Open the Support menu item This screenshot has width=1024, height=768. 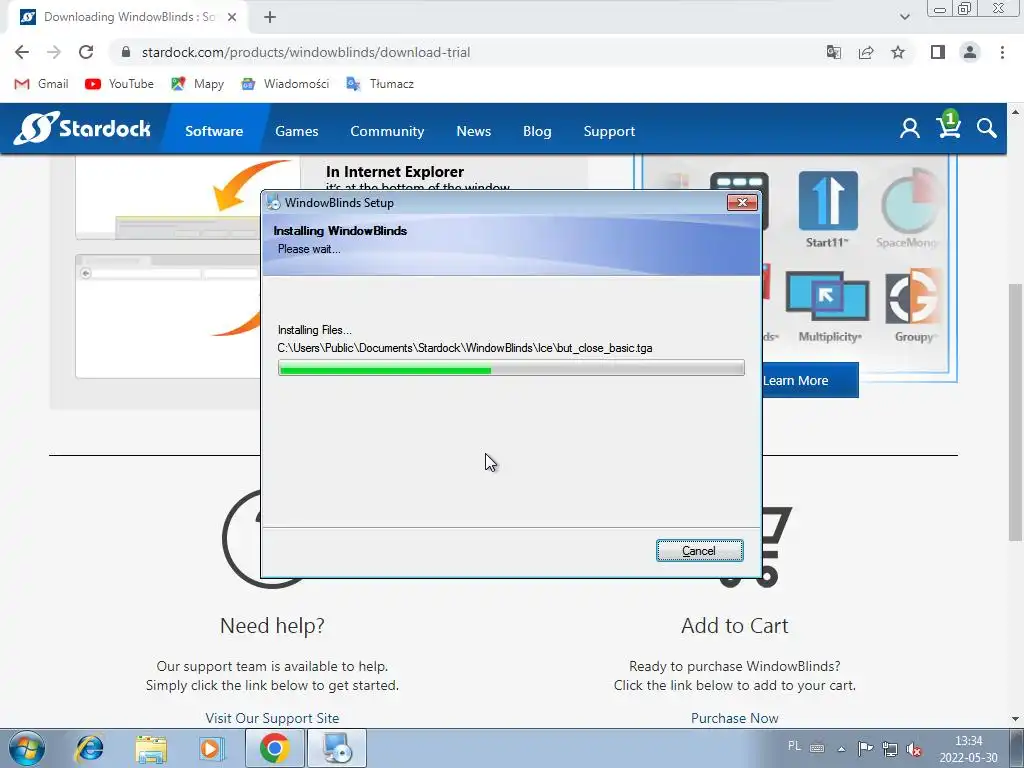[609, 131]
